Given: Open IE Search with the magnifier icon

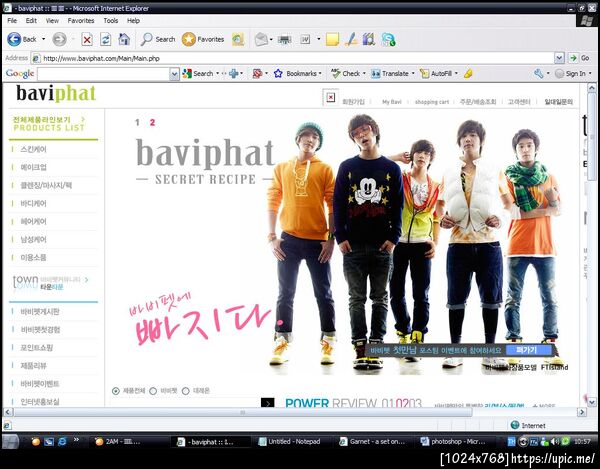Looking at the screenshot, I should pos(147,39).
